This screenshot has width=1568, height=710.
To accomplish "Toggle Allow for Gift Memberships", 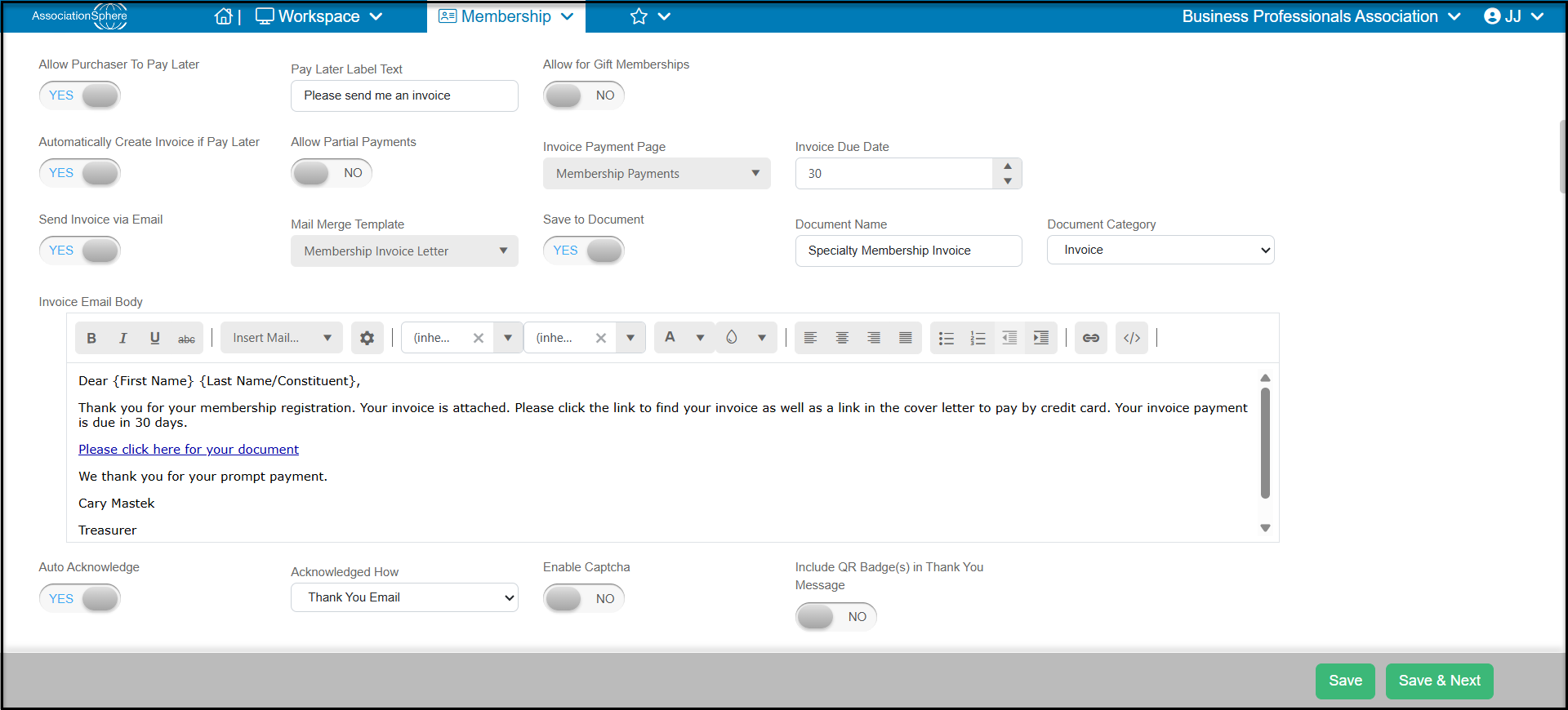I will pyautogui.click(x=584, y=95).
